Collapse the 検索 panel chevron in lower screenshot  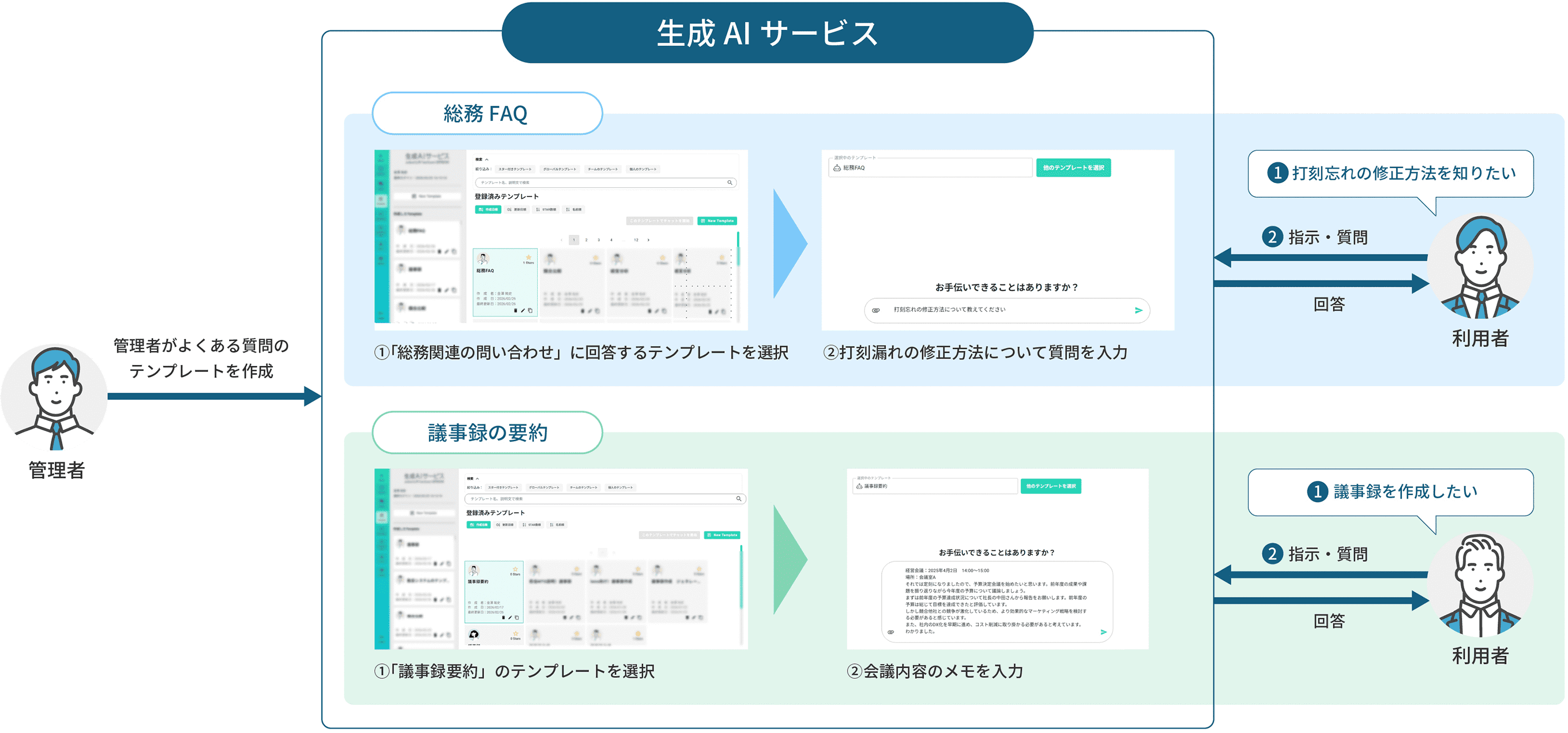[x=478, y=478]
